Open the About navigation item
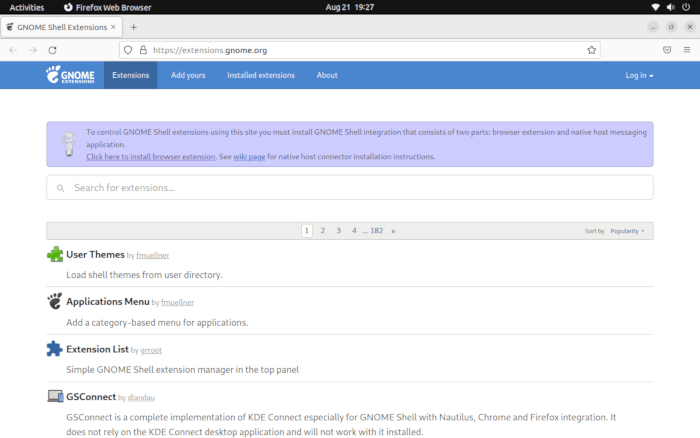The image size is (700, 438). tap(327, 75)
